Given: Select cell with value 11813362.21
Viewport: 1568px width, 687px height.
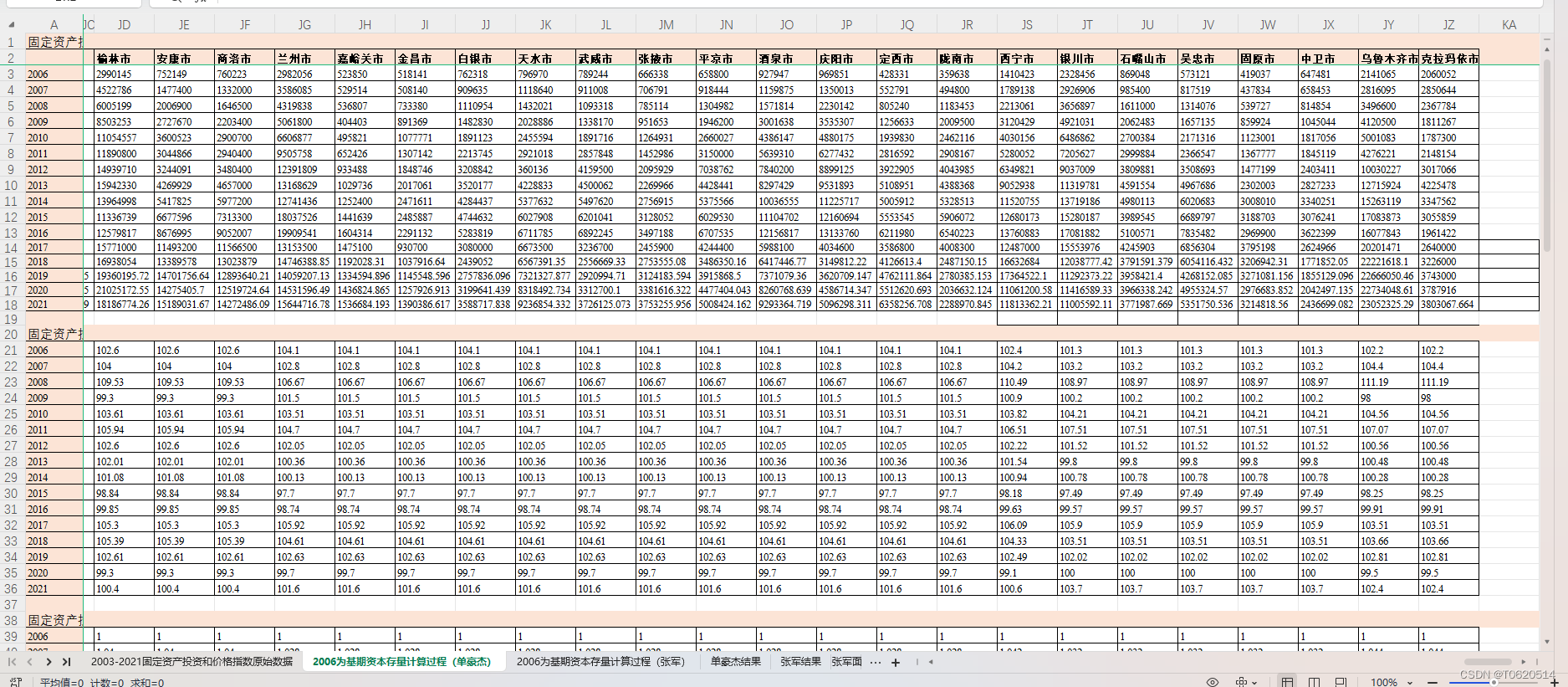Looking at the screenshot, I should pyautogui.click(x=1027, y=305).
